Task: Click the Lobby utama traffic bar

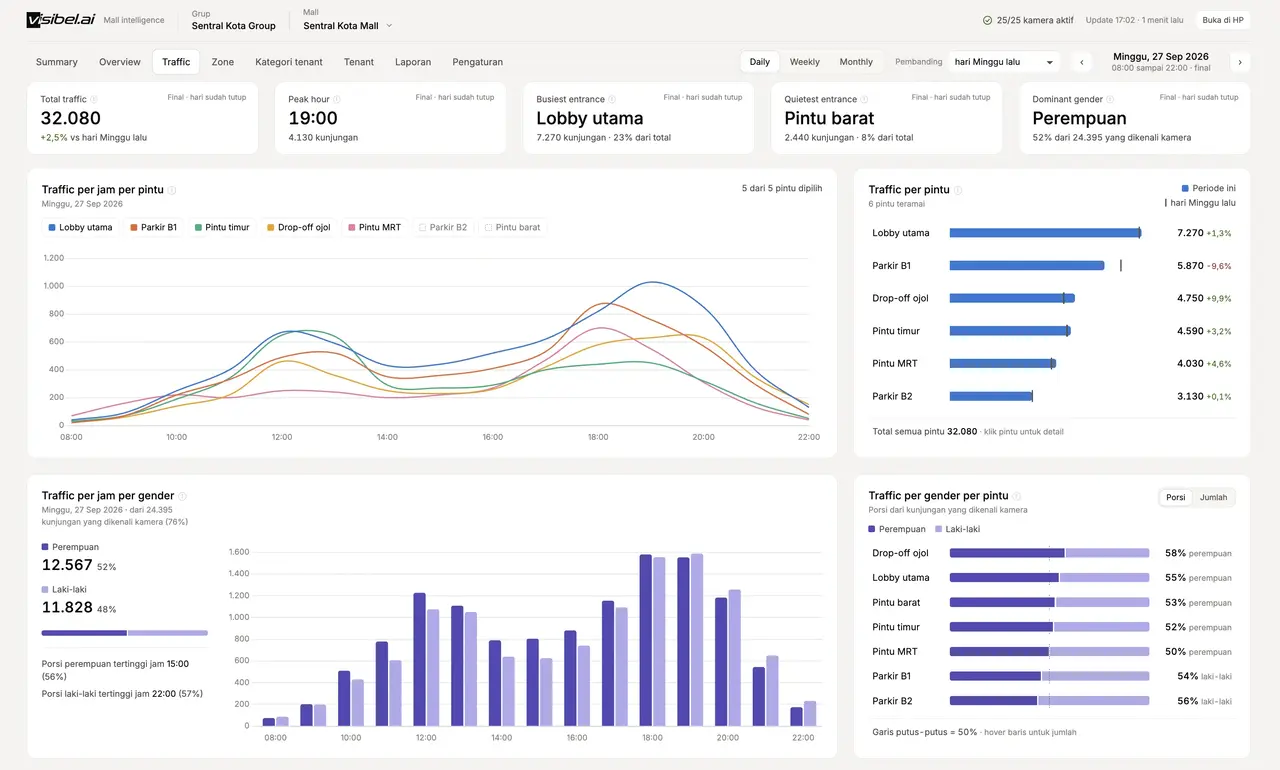Action: 1045,233
